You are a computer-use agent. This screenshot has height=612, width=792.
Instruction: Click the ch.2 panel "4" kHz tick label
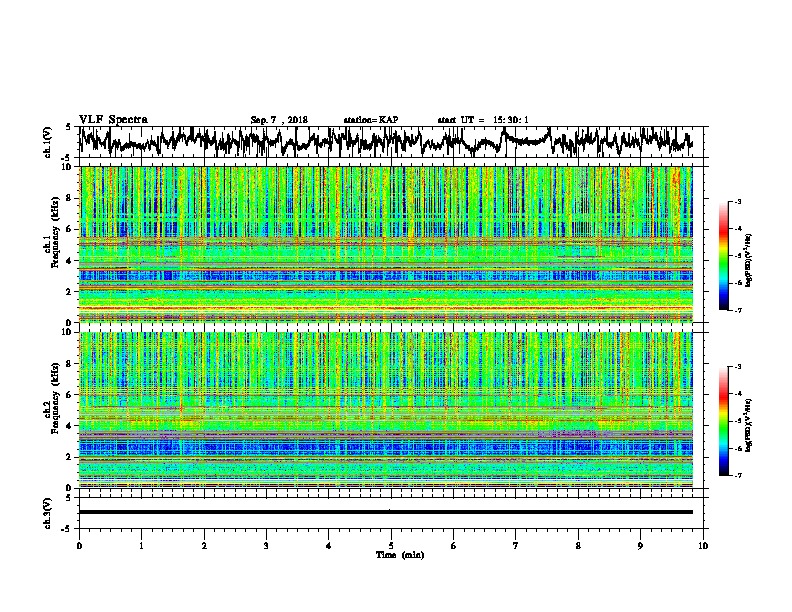coord(70,426)
